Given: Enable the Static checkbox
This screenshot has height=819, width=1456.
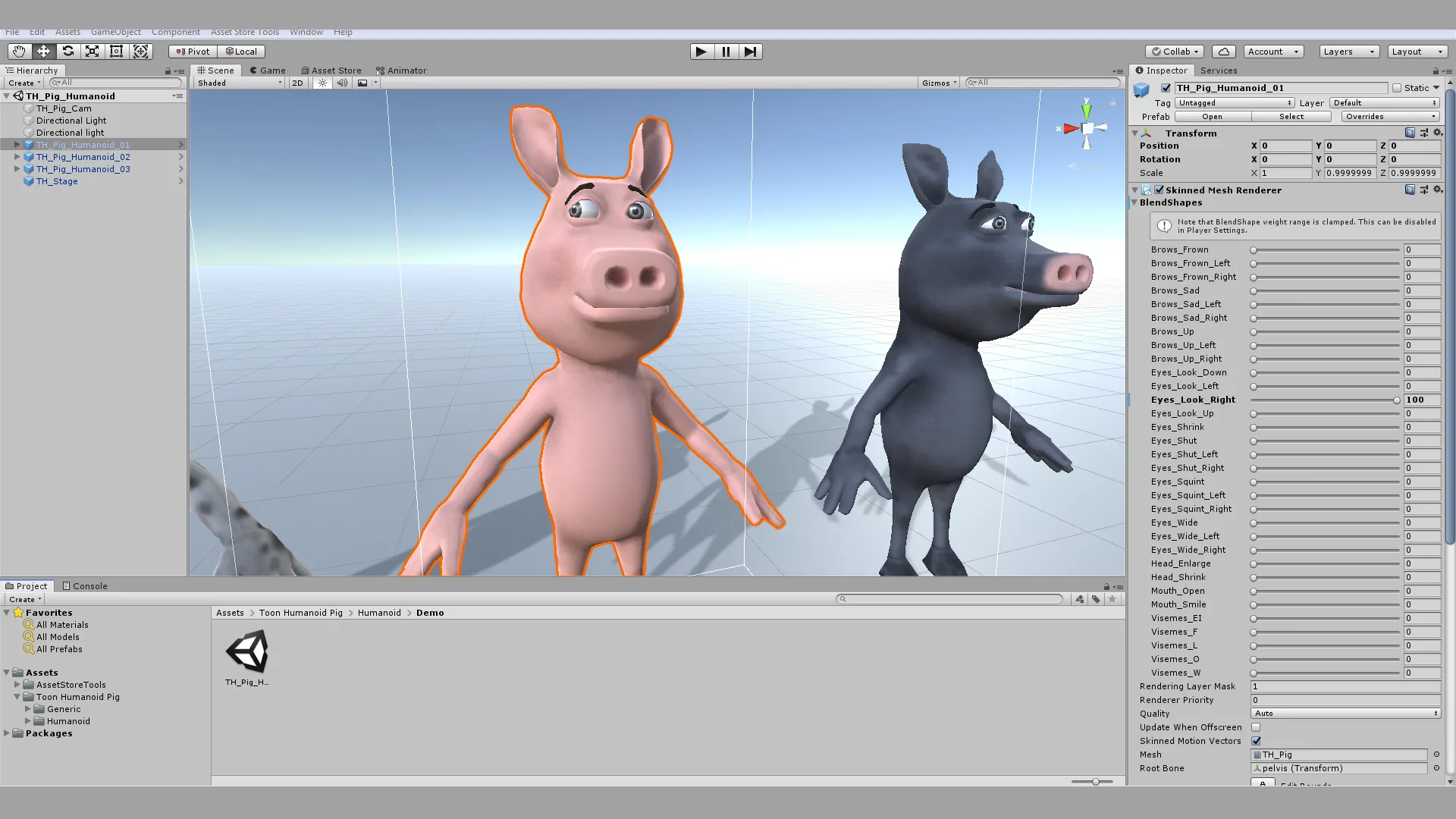Looking at the screenshot, I should tap(1397, 88).
